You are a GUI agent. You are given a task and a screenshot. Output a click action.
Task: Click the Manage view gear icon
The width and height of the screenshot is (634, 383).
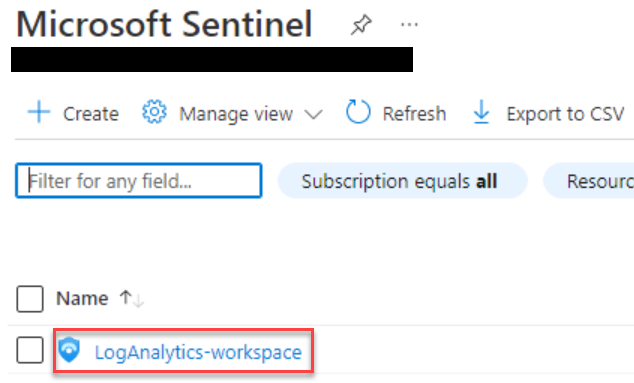click(154, 112)
